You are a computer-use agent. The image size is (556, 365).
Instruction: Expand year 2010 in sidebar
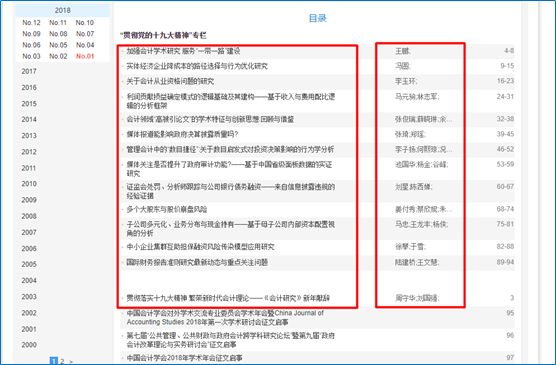(29, 184)
